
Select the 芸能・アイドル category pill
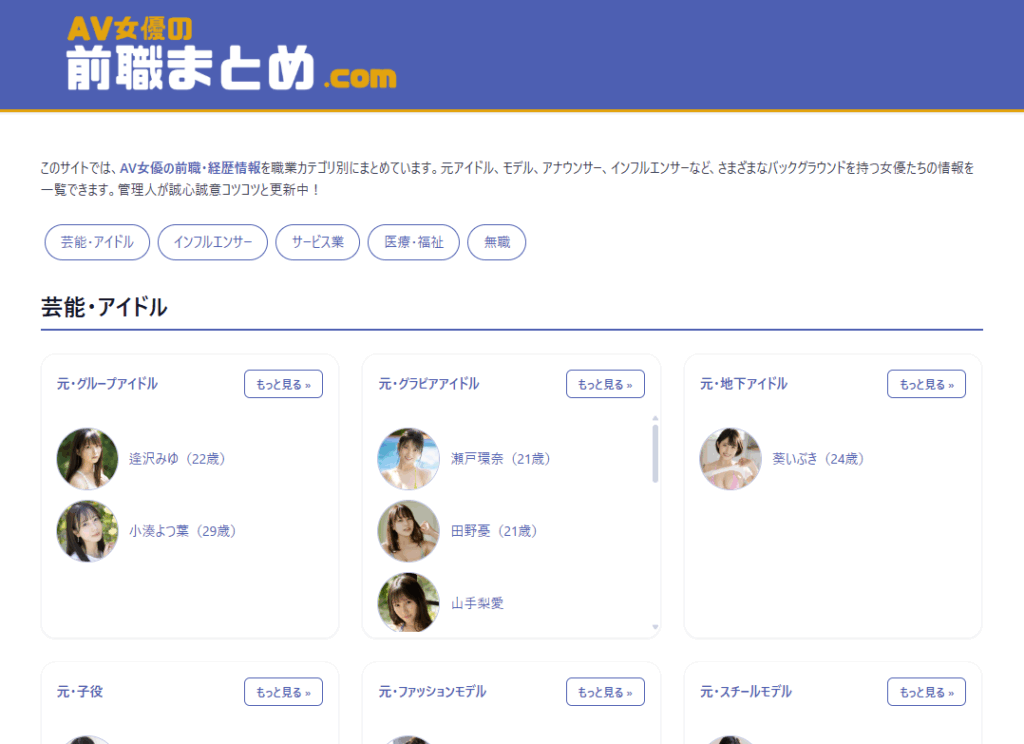(x=97, y=242)
